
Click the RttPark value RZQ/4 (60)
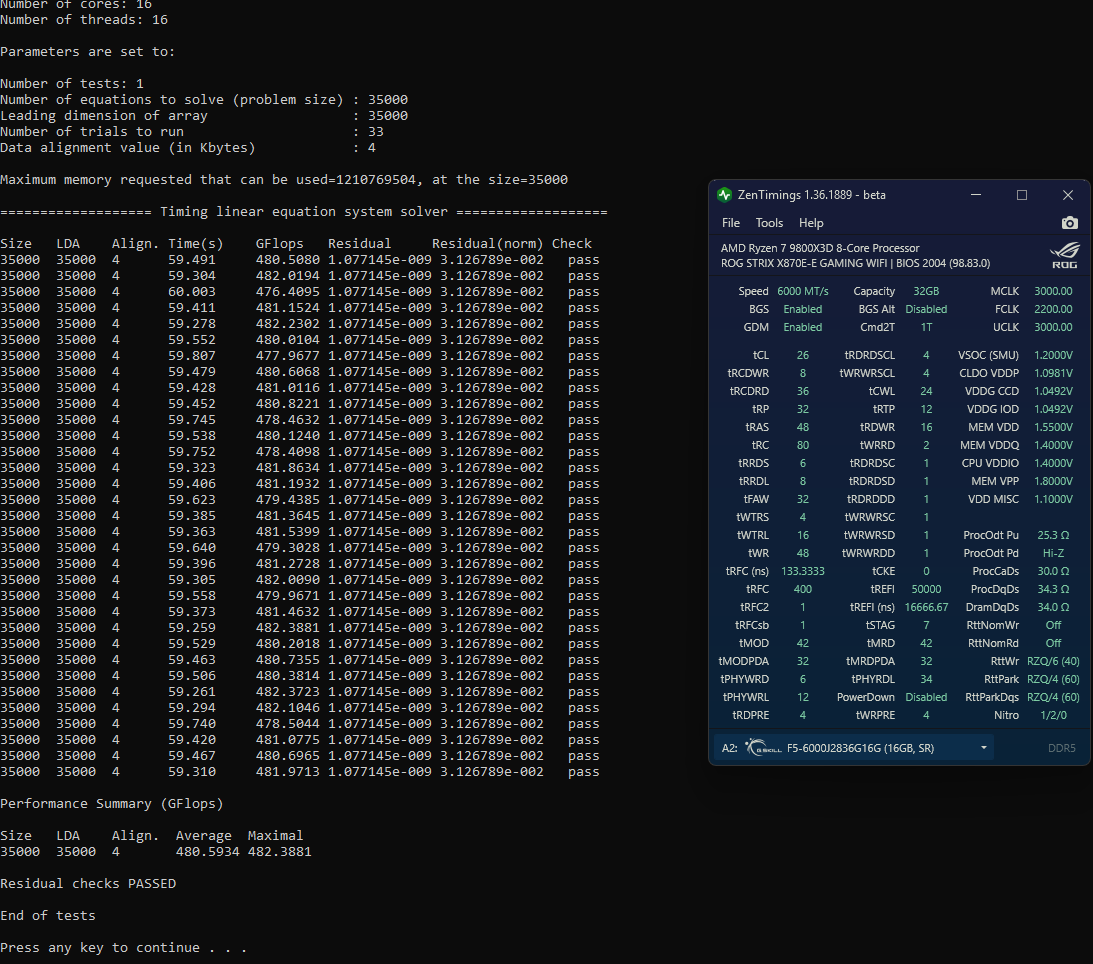click(1053, 680)
